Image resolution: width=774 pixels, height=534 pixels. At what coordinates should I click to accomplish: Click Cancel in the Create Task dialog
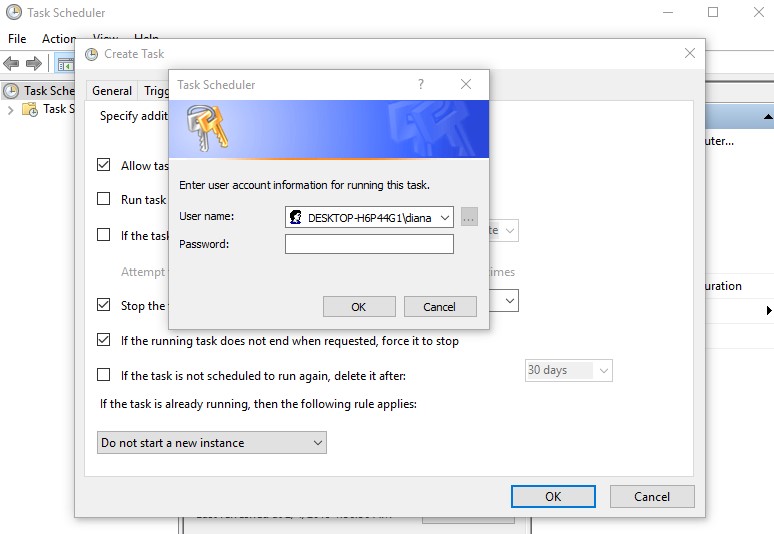[652, 496]
